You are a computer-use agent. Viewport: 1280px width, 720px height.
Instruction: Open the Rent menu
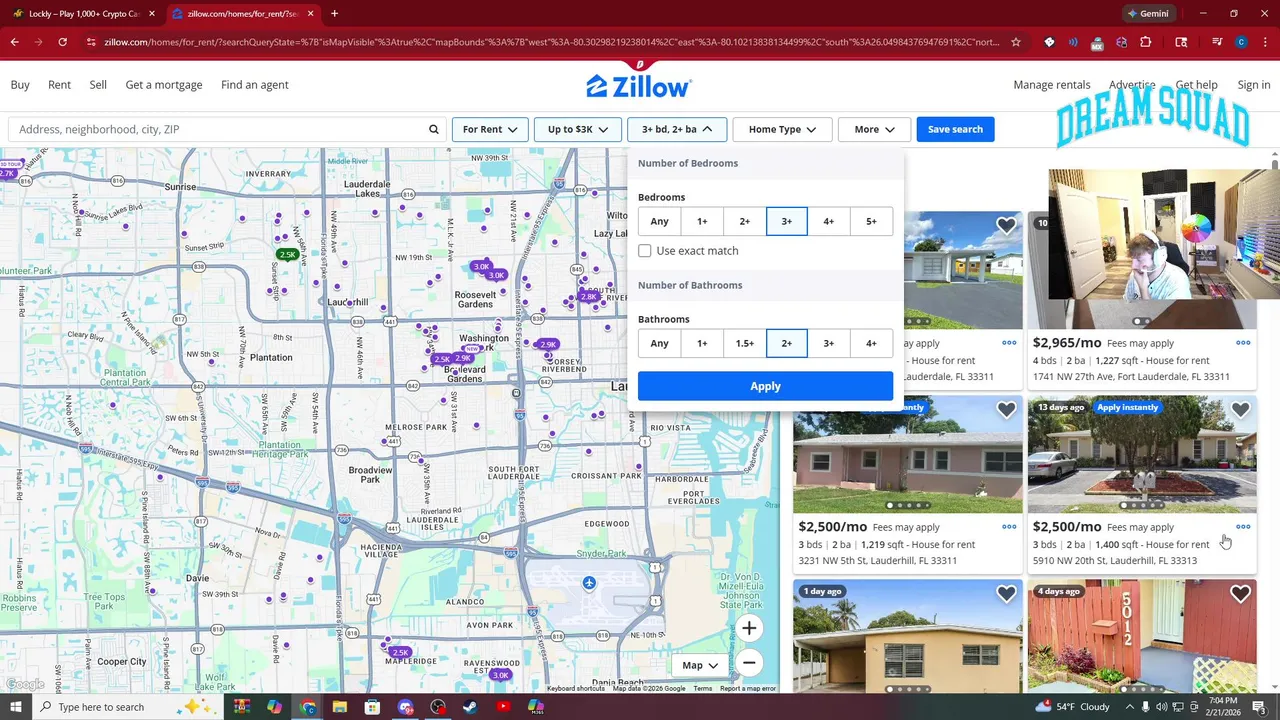pyautogui.click(x=59, y=85)
